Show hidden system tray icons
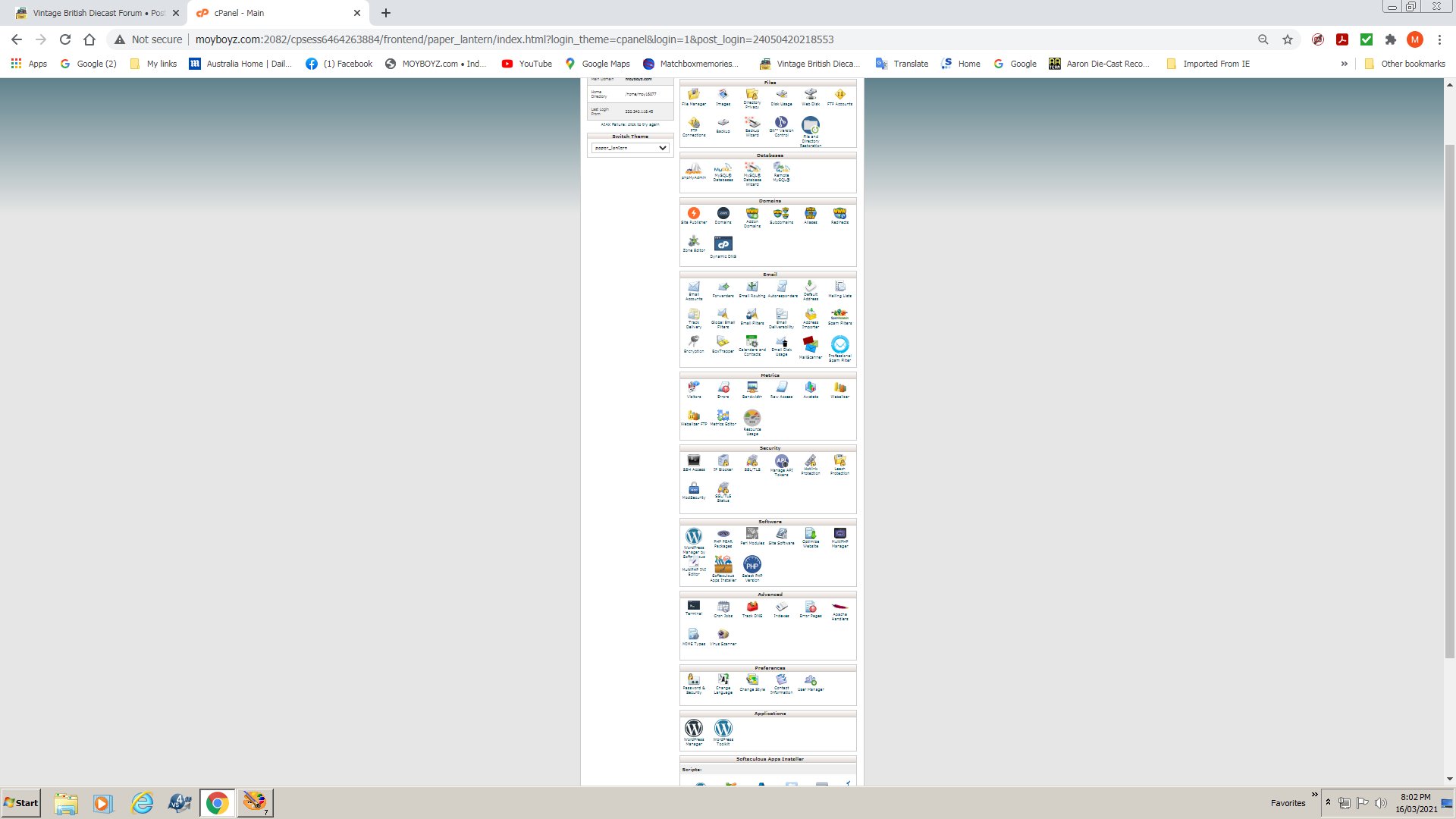The height and width of the screenshot is (819, 1456). pyautogui.click(x=1328, y=802)
